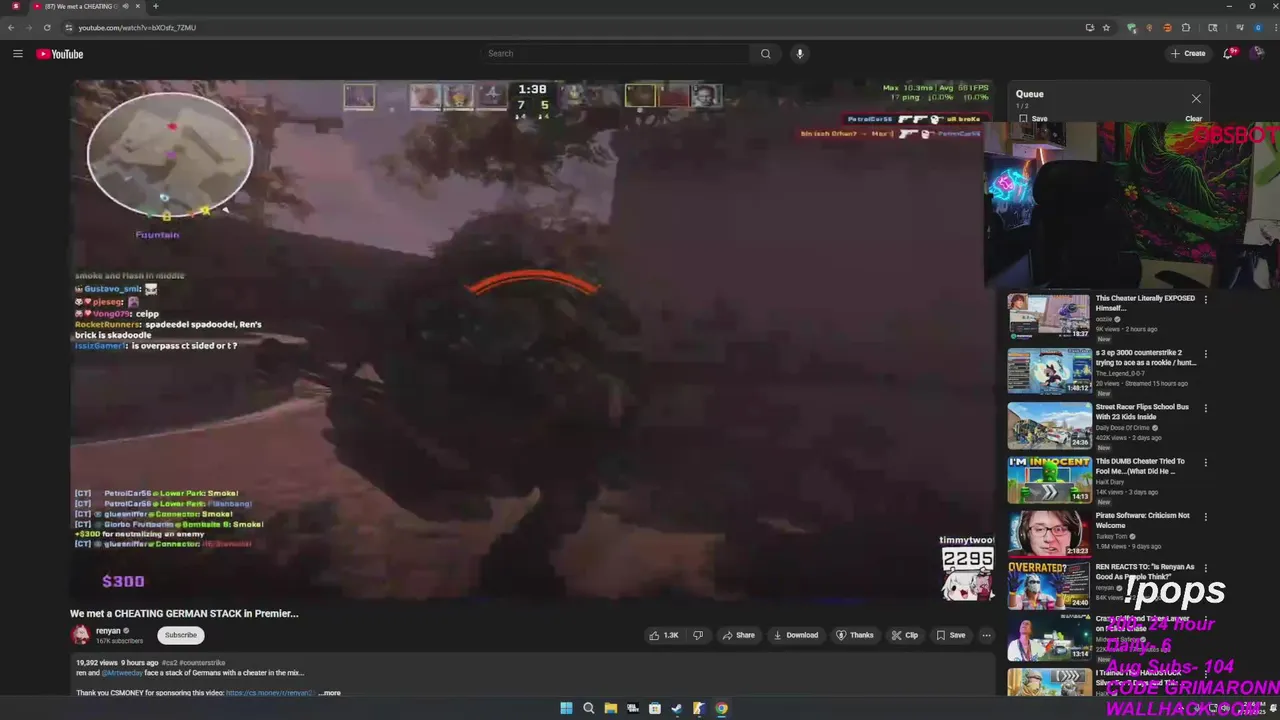Screen dimensions: 1280x720
Task: Open the browser extensions puzzle icon
Action: (1186, 28)
